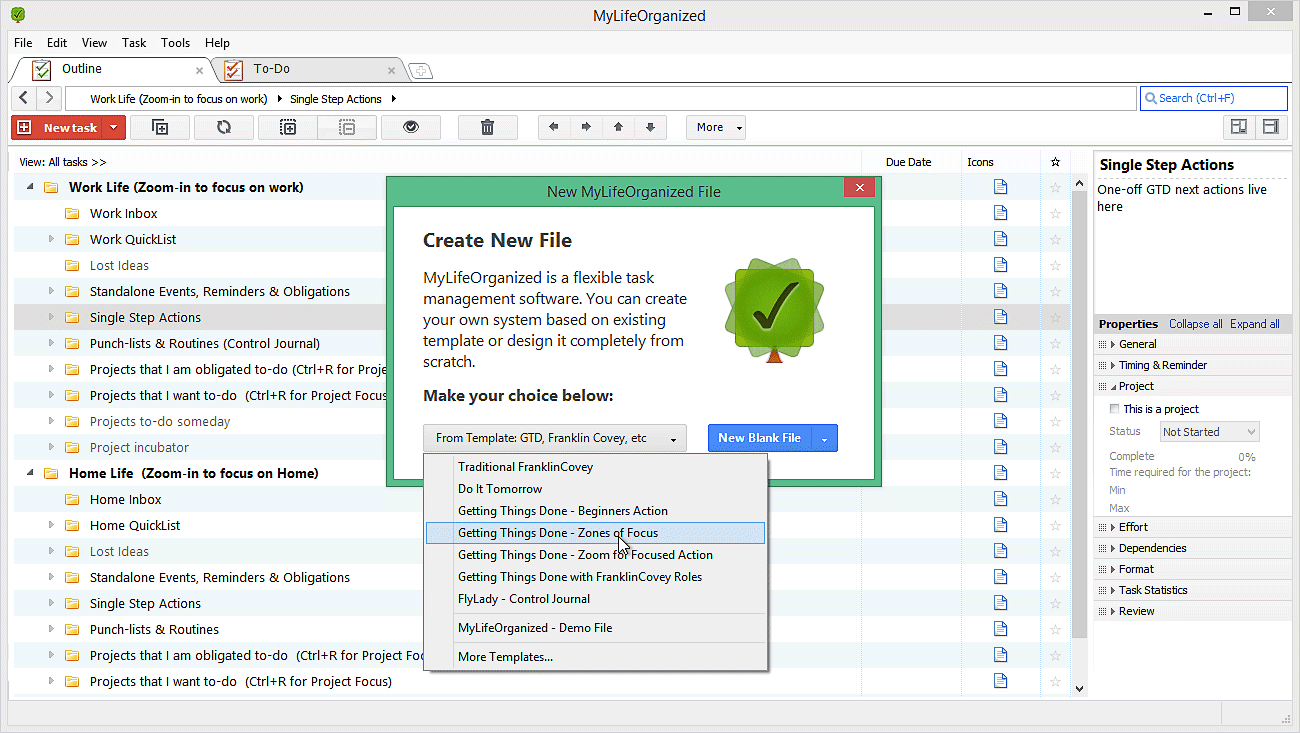The height and width of the screenshot is (733, 1300).
Task: Click the collapse all tasks toolbar icon
Action: [347, 127]
